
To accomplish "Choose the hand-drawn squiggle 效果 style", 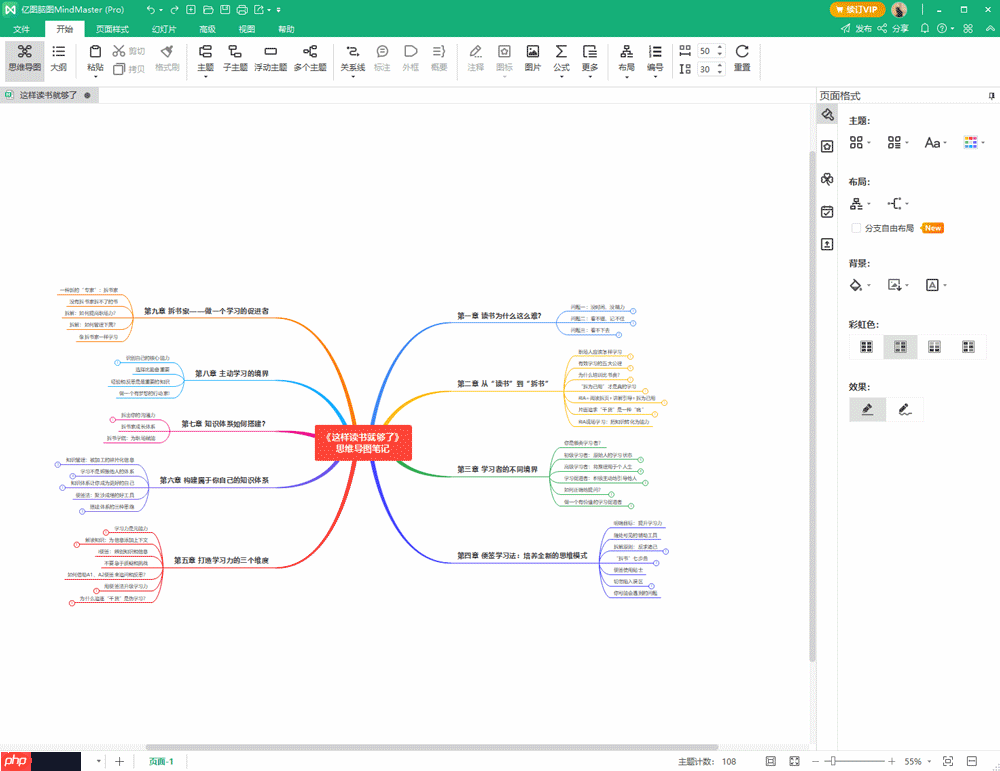I will click(x=904, y=409).
